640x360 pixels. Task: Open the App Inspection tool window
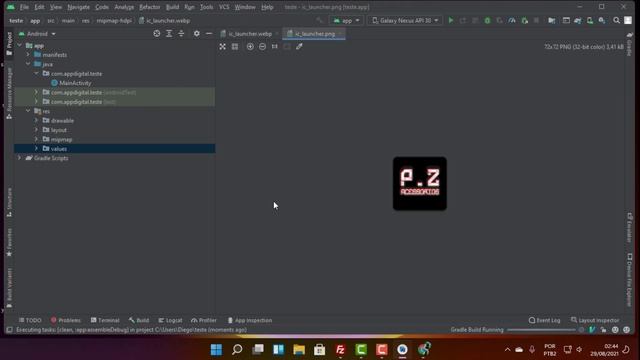[x=250, y=320]
